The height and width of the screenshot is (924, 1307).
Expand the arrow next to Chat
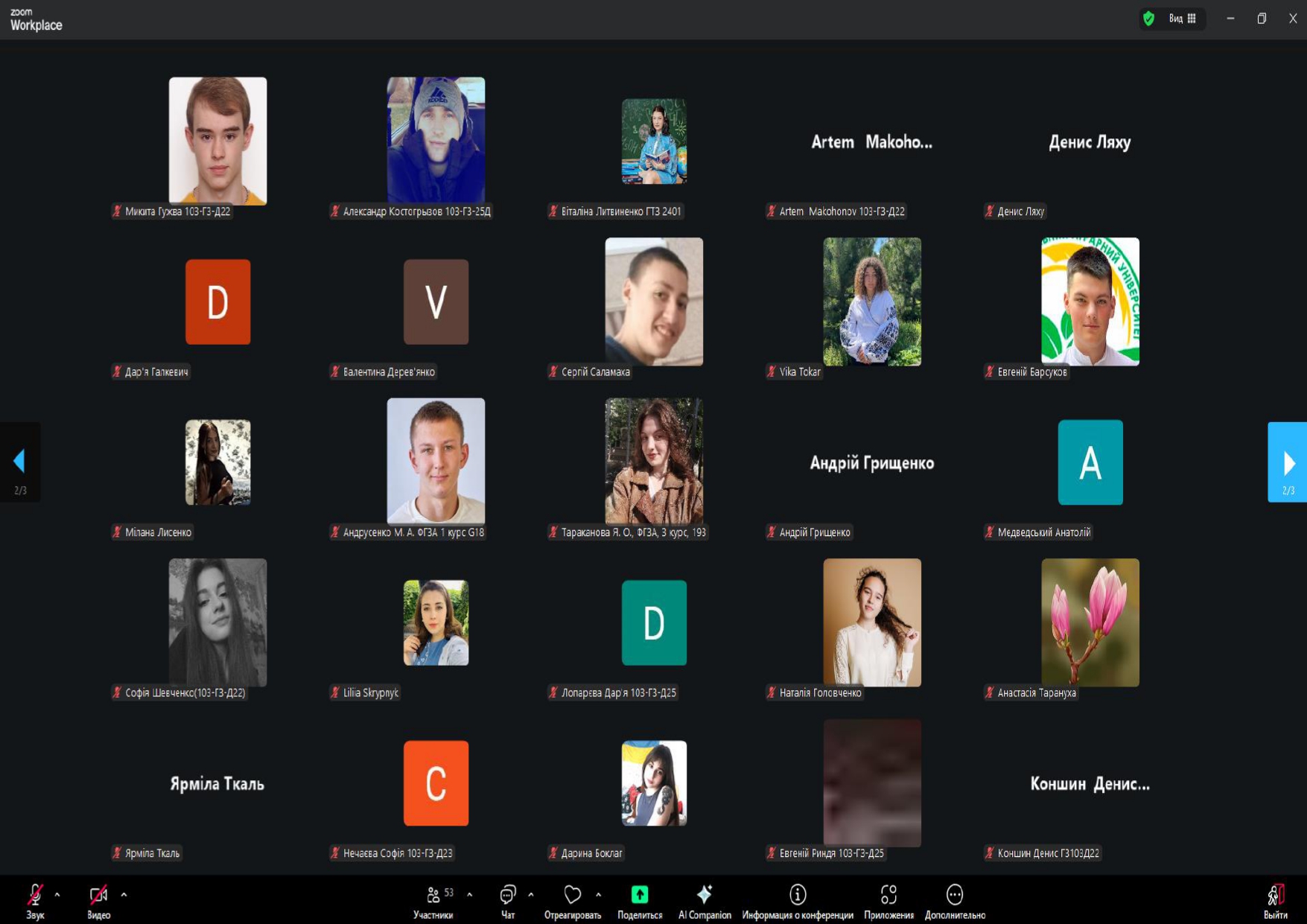pyautogui.click(x=531, y=894)
